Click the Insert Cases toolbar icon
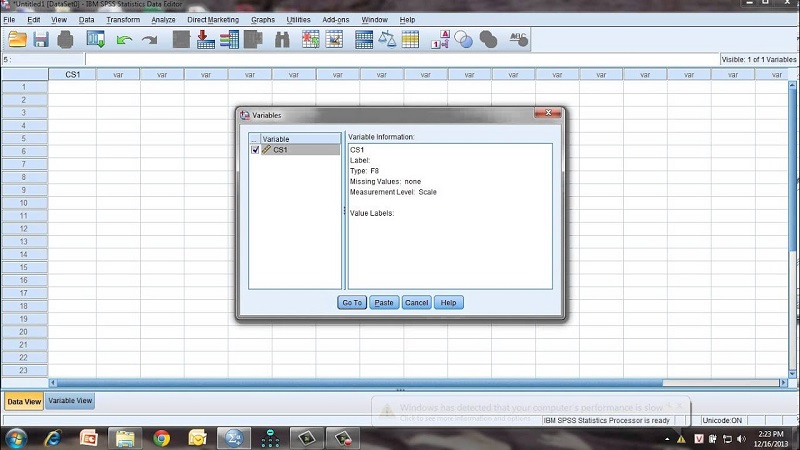Image resolution: width=800 pixels, height=450 pixels. [x=310, y=39]
